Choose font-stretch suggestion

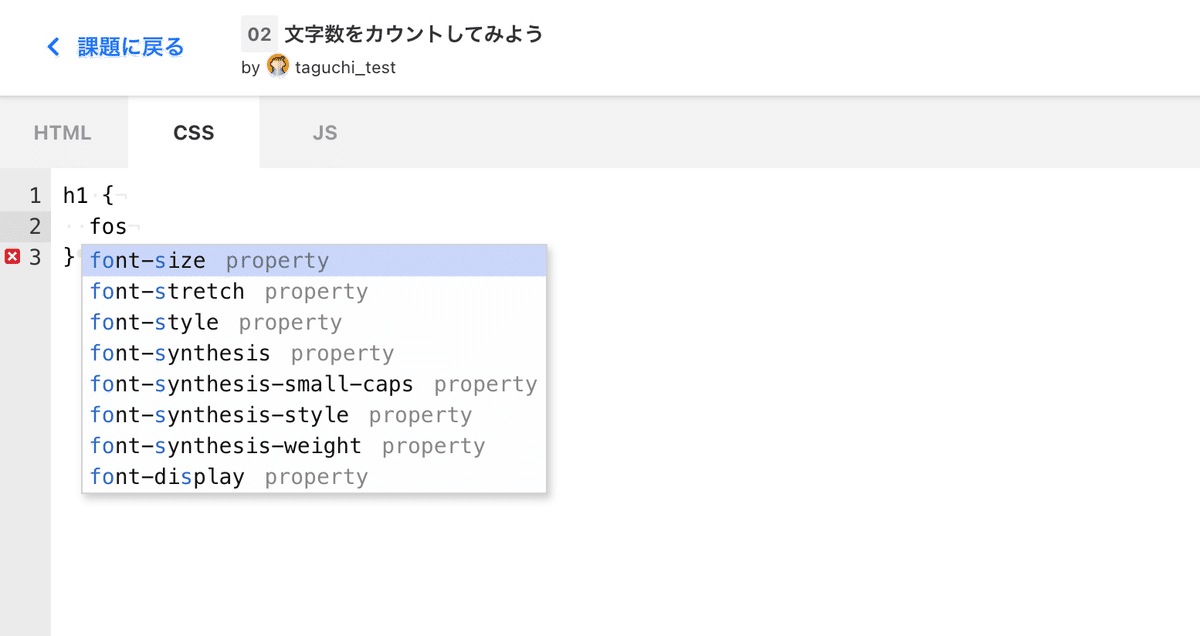click(x=314, y=292)
